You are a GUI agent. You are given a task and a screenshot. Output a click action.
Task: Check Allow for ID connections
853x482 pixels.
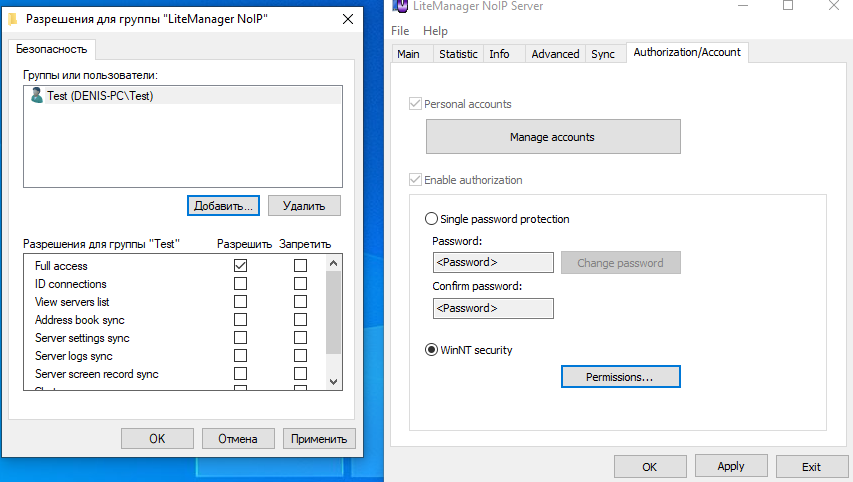240,283
